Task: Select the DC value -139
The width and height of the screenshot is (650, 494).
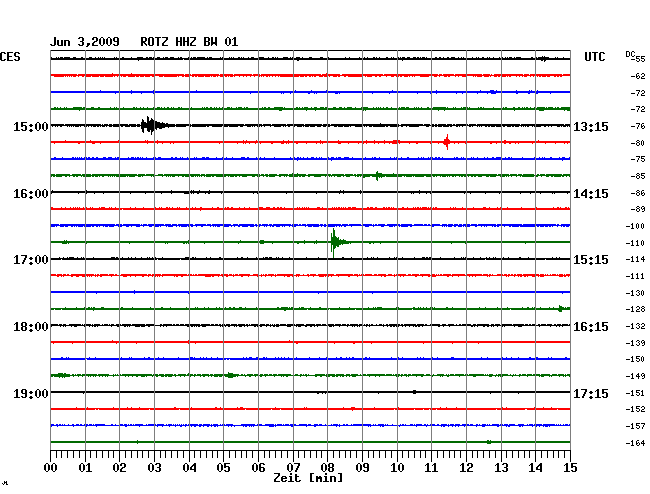Action: (635, 343)
